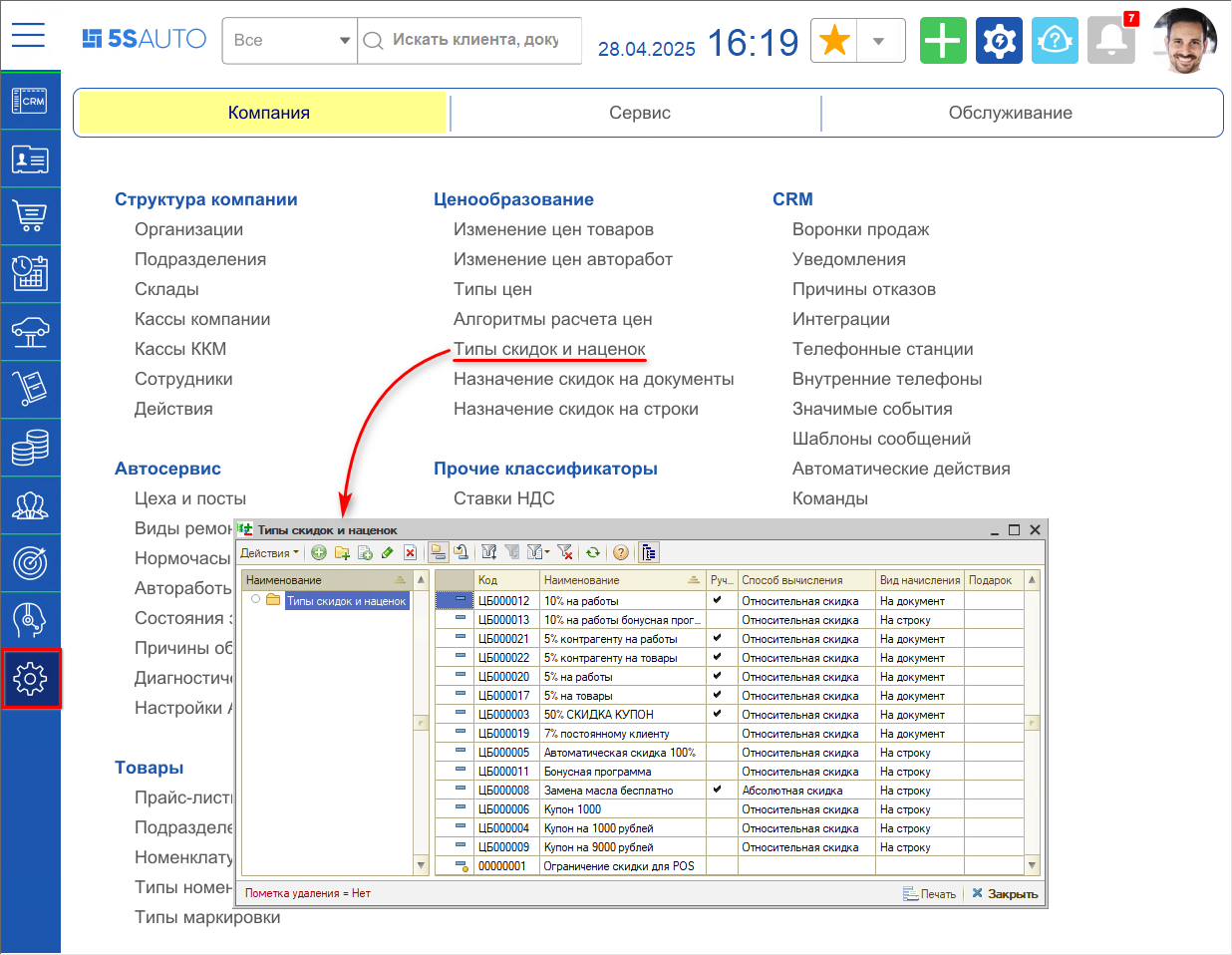Open the Действия dropdown menu
The image size is (1232, 955).
click(266, 551)
